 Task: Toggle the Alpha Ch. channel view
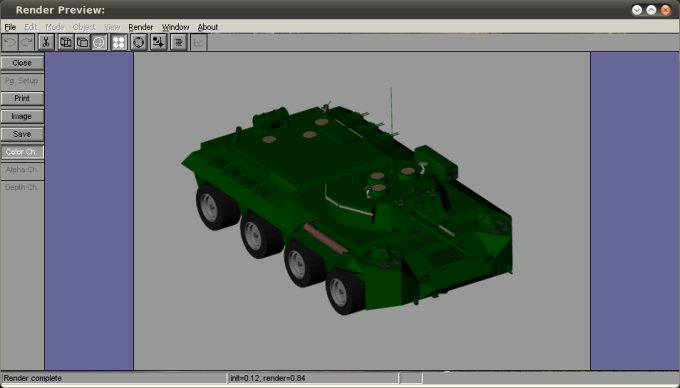[22, 170]
